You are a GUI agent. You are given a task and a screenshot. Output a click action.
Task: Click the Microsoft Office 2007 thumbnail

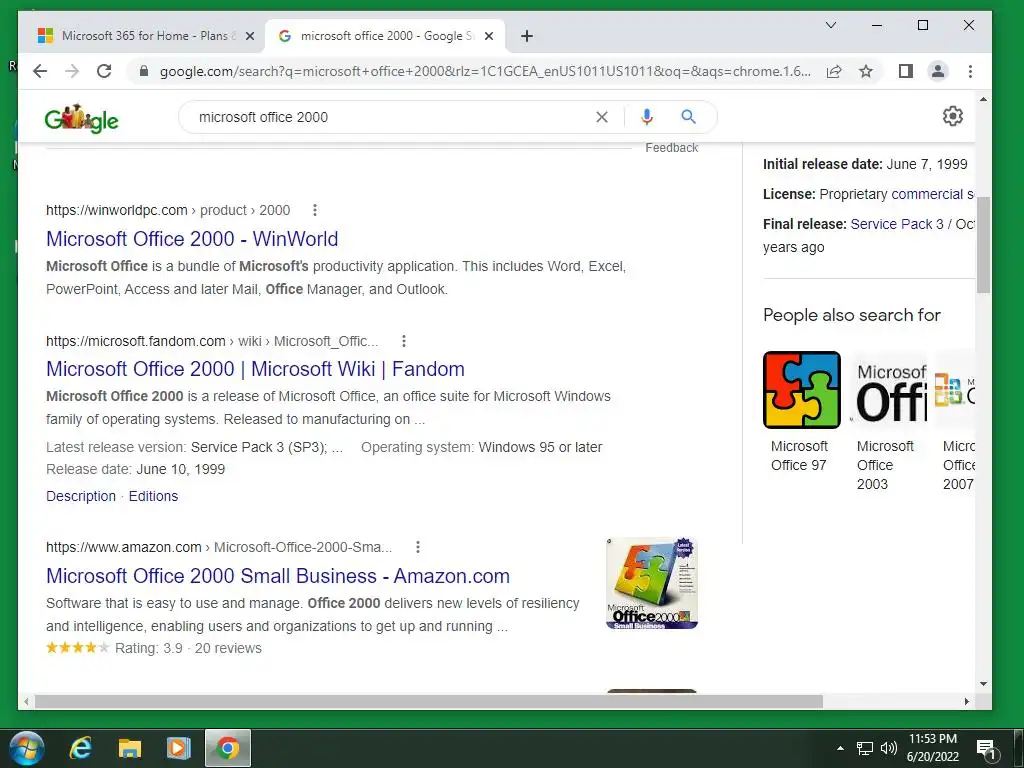[x=955, y=390]
